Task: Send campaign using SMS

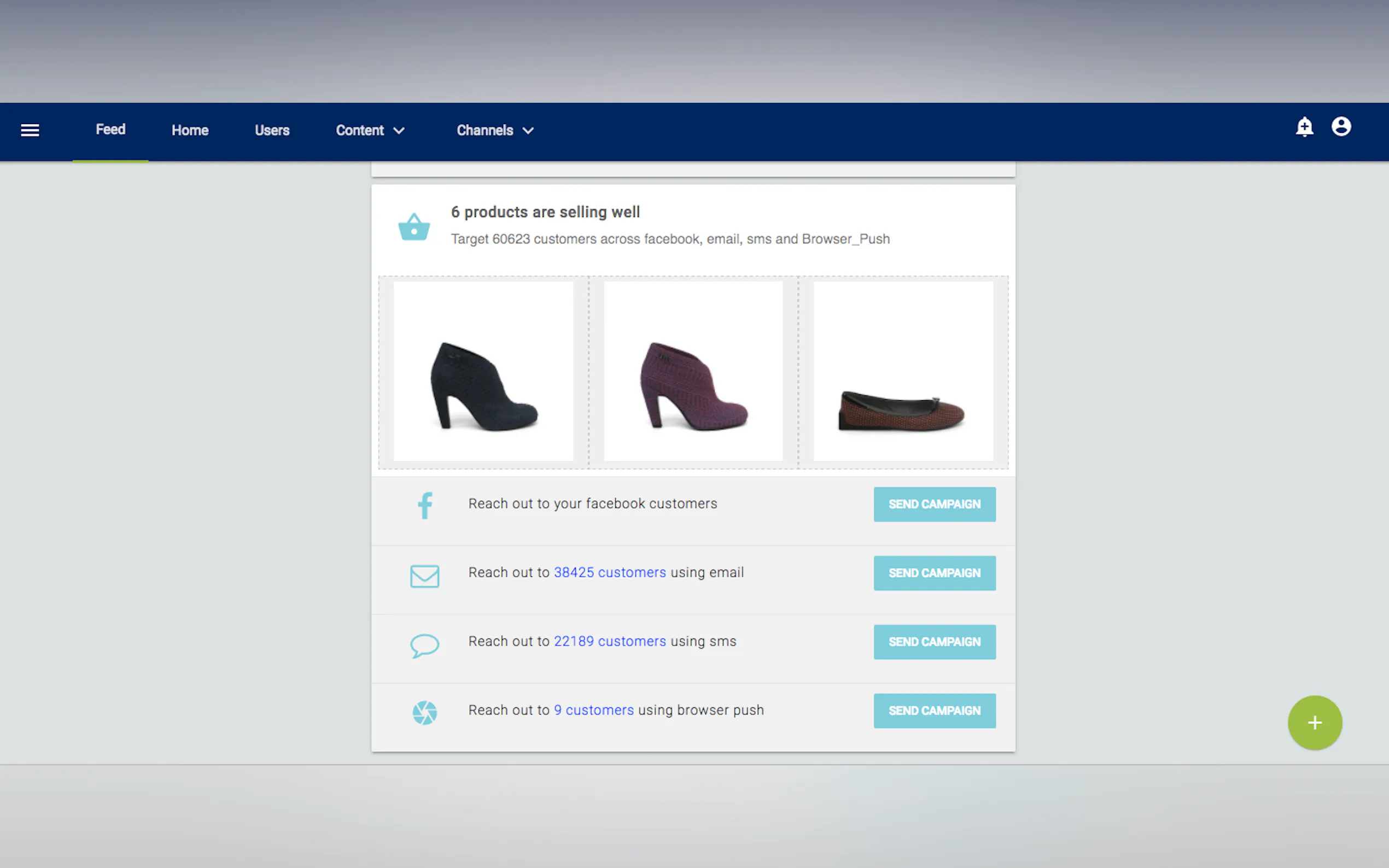Action: click(934, 642)
